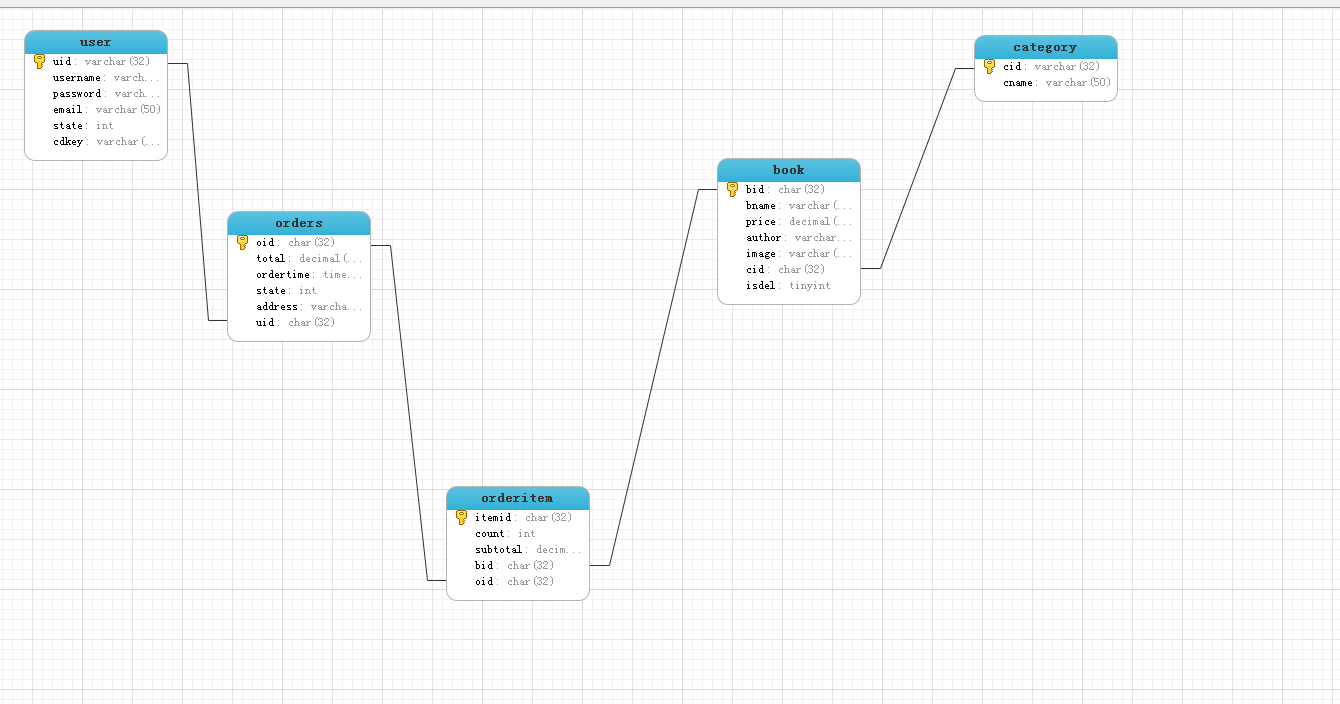
Task: Click the bid char(32) field in orderitem table
Action: pyautogui.click(x=514, y=565)
